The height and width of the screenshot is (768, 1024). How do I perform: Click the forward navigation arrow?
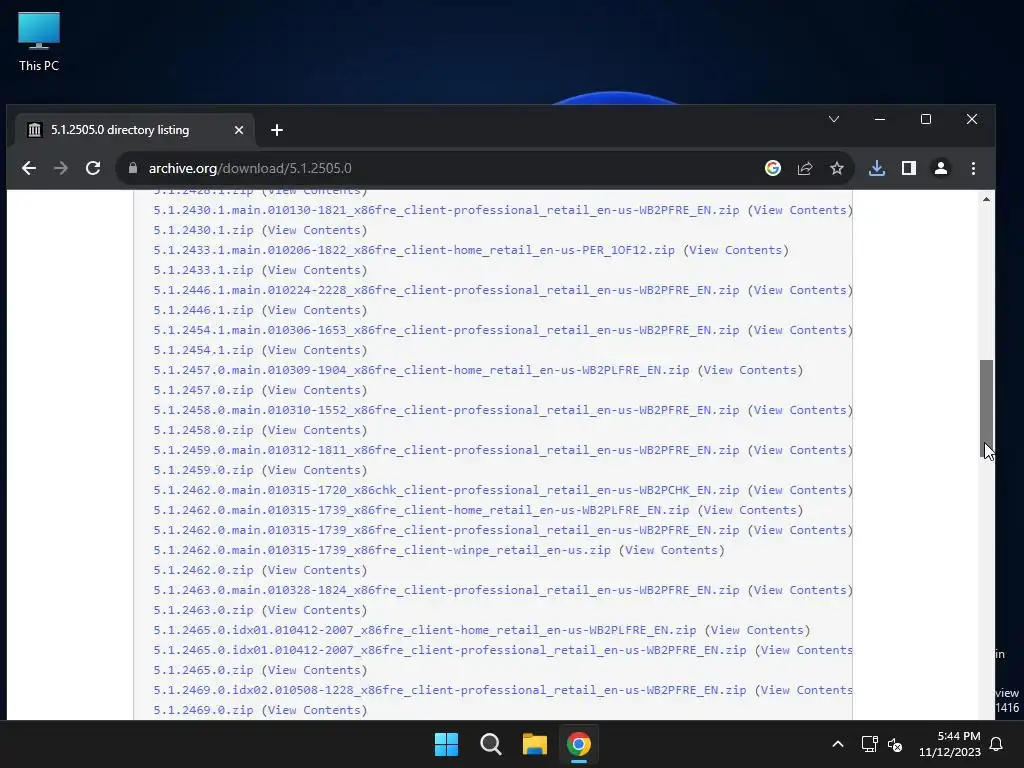[x=61, y=168]
